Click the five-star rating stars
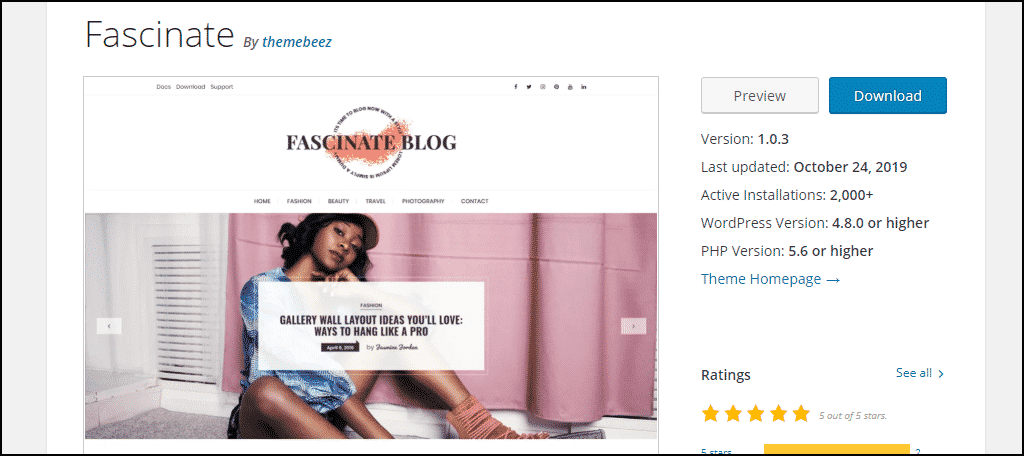1024x456 pixels. click(756, 414)
